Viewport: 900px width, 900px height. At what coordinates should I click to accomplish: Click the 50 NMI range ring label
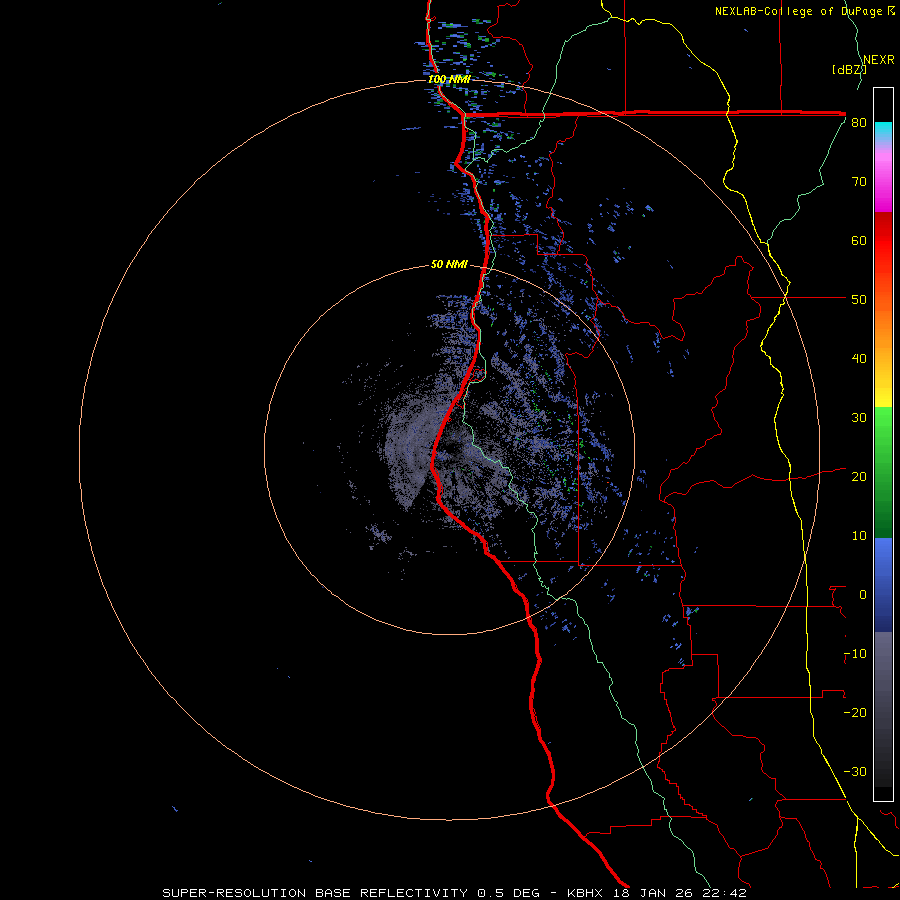coord(449,265)
